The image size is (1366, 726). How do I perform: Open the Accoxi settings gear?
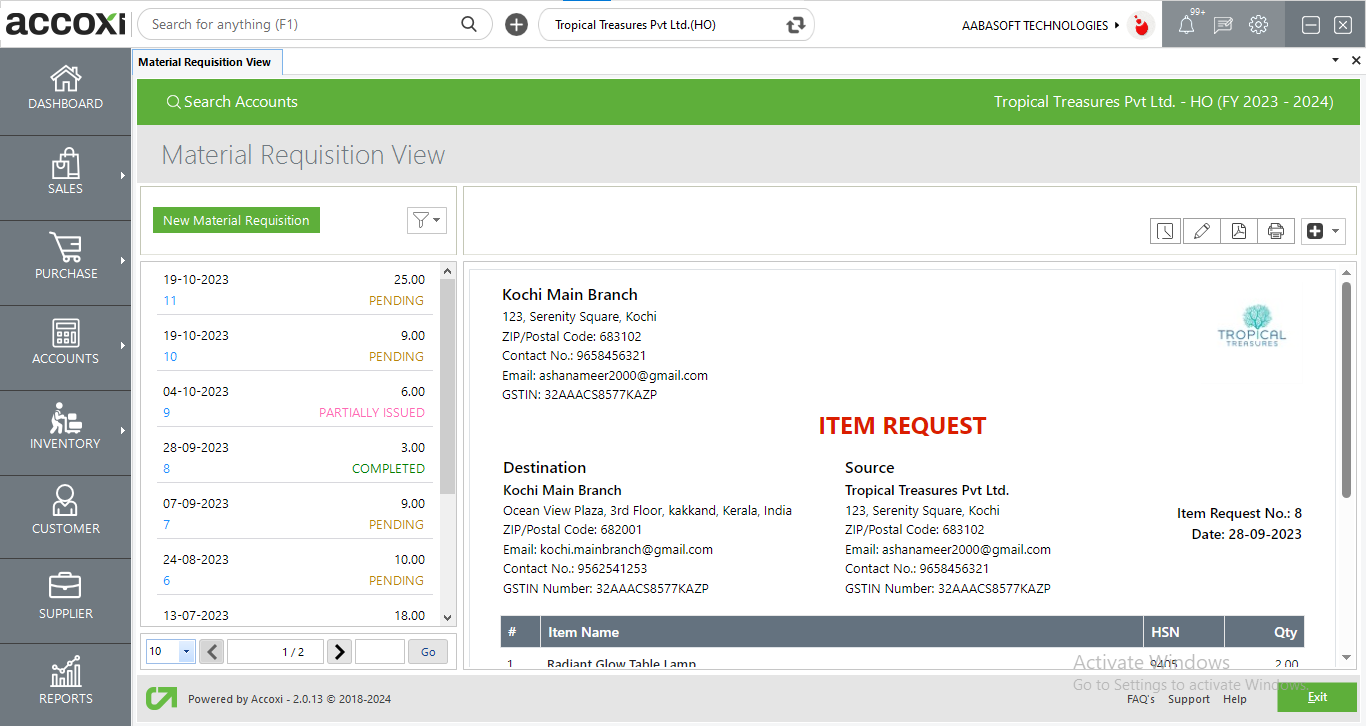pyautogui.click(x=1258, y=24)
